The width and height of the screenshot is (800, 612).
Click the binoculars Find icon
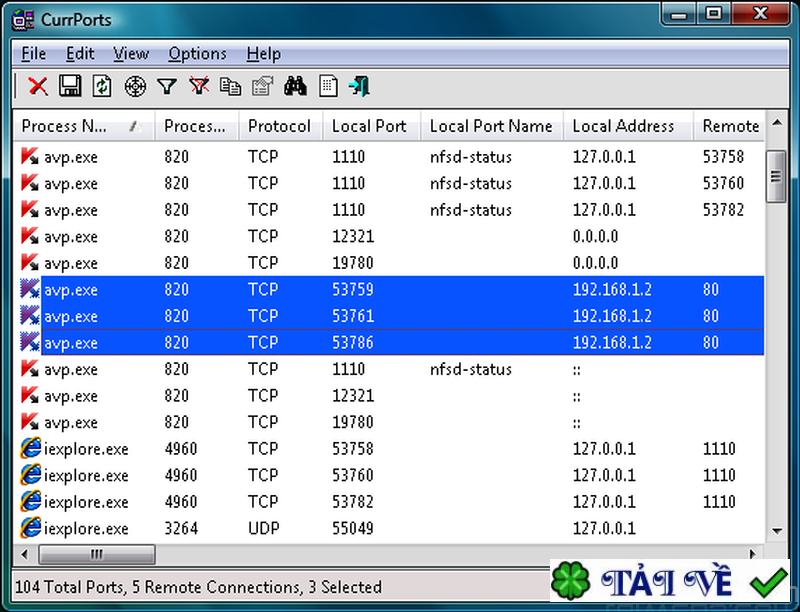tap(295, 87)
